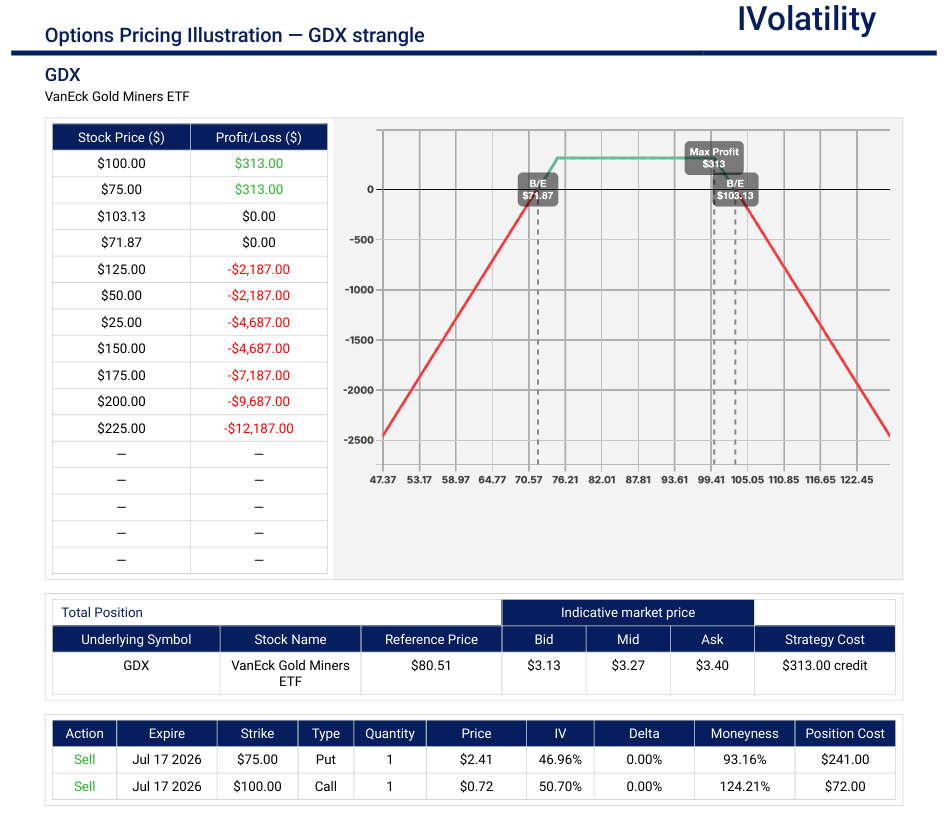Click the -$12,187.00 loss value
The height and width of the screenshot is (813, 948).
(x=259, y=429)
